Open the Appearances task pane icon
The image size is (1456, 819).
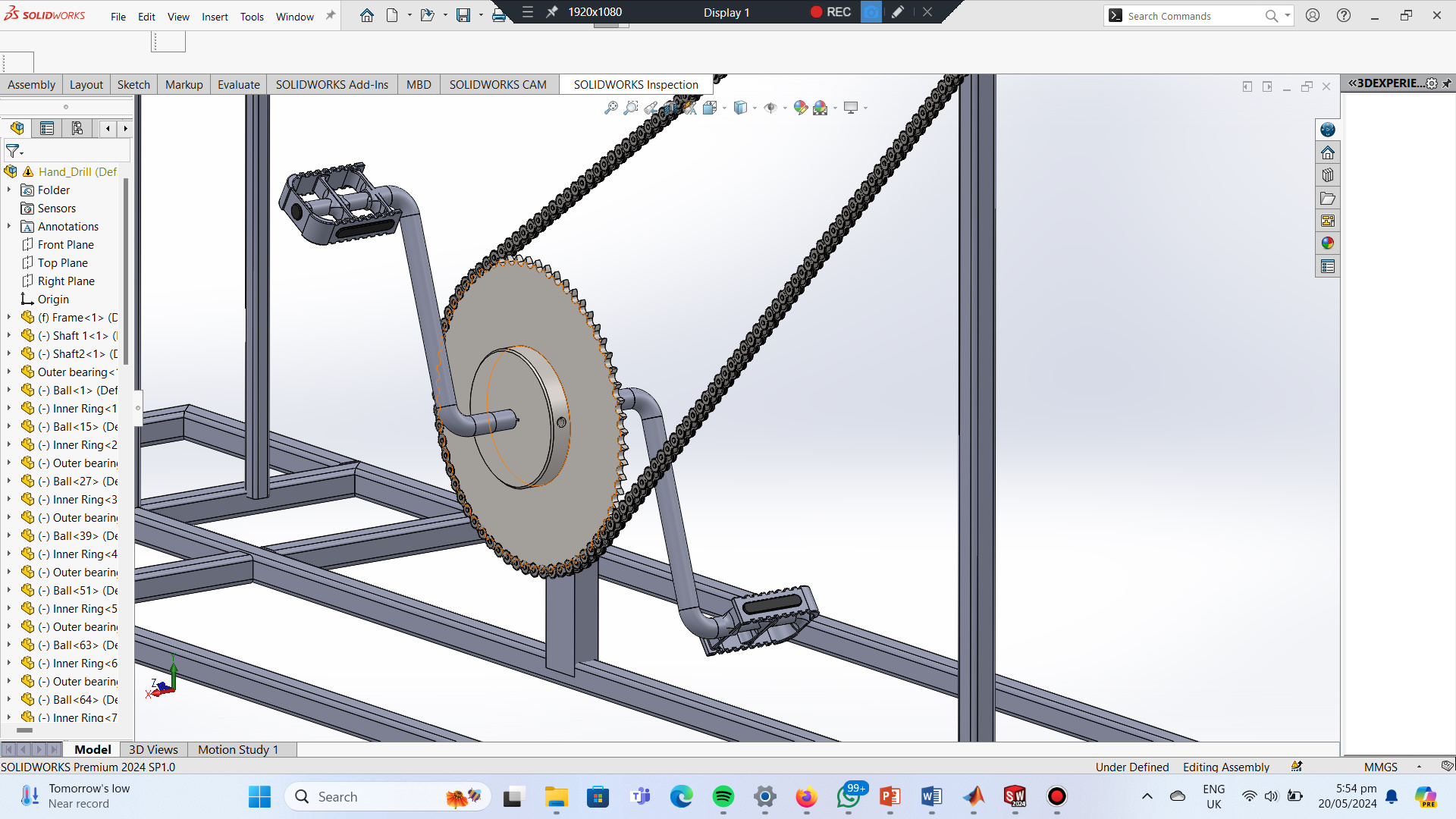point(1327,243)
